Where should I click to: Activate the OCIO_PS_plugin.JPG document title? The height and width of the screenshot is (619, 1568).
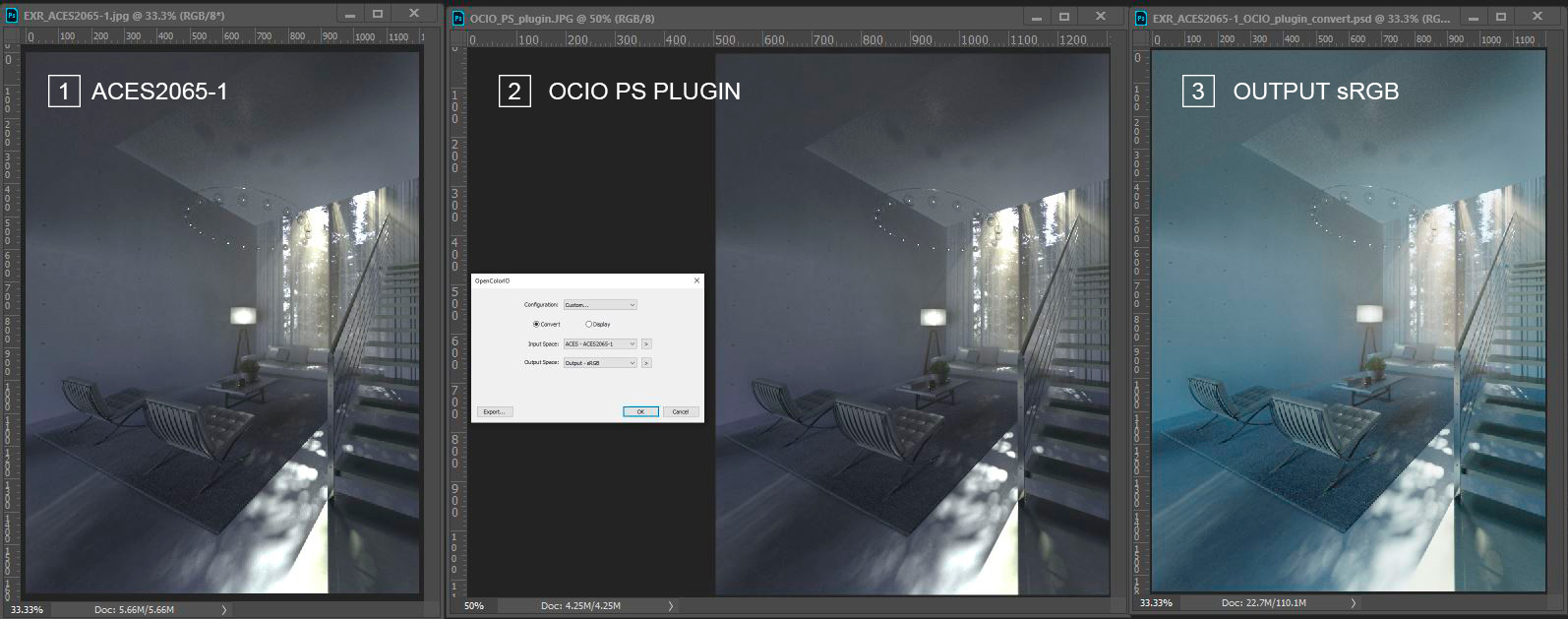[563, 18]
